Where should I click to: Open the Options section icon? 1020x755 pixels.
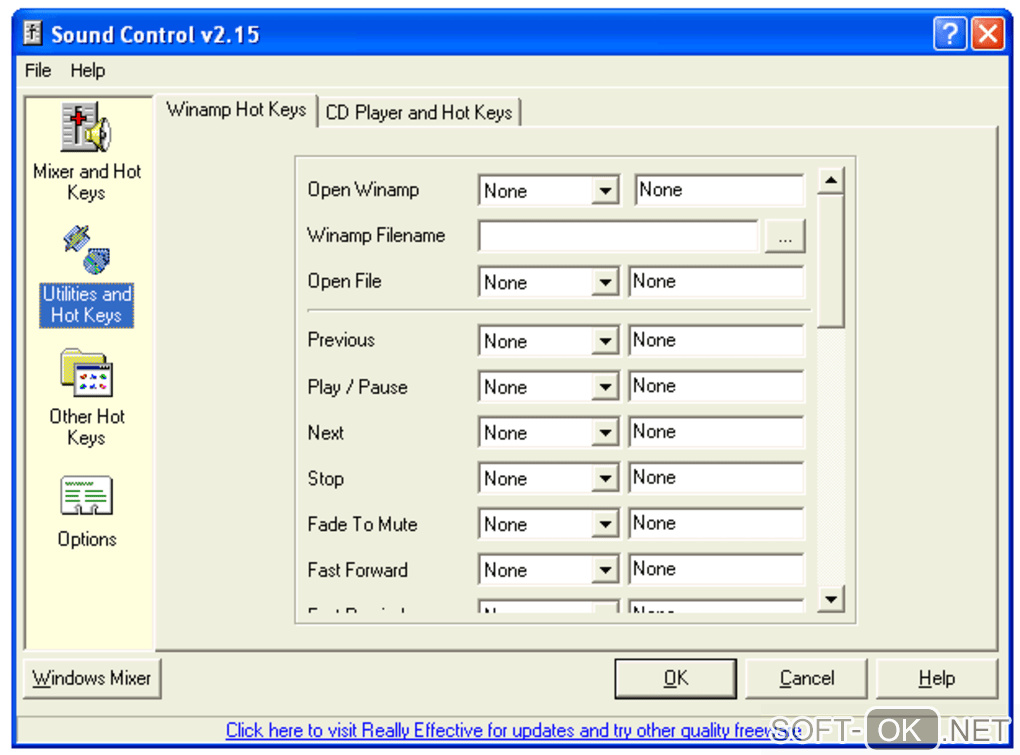click(87, 496)
